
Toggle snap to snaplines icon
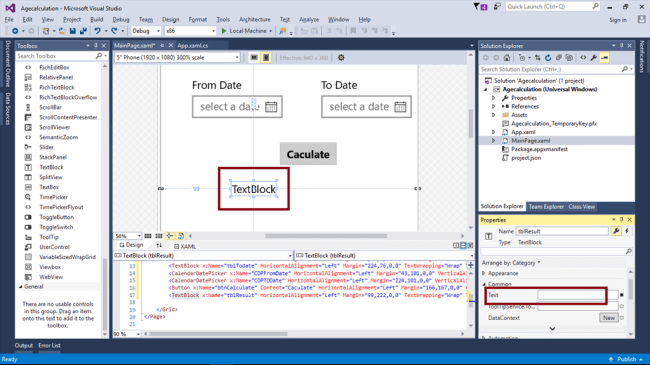click(170, 236)
